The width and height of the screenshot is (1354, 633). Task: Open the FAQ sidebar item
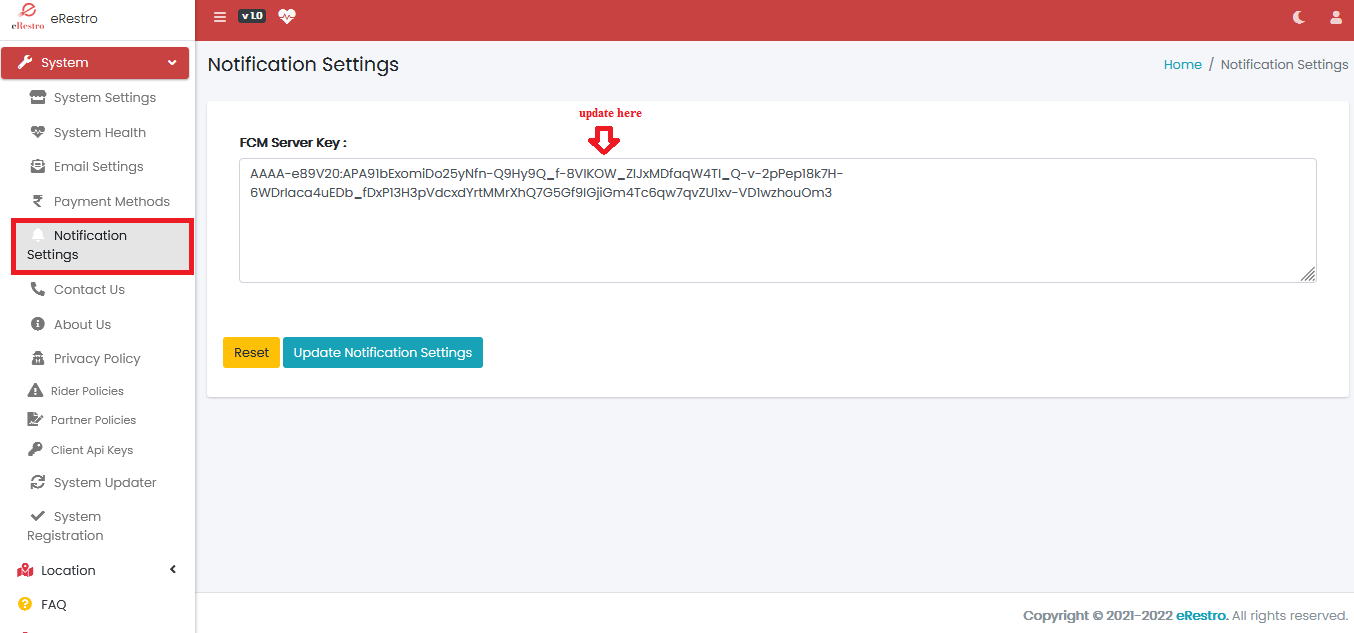54,605
